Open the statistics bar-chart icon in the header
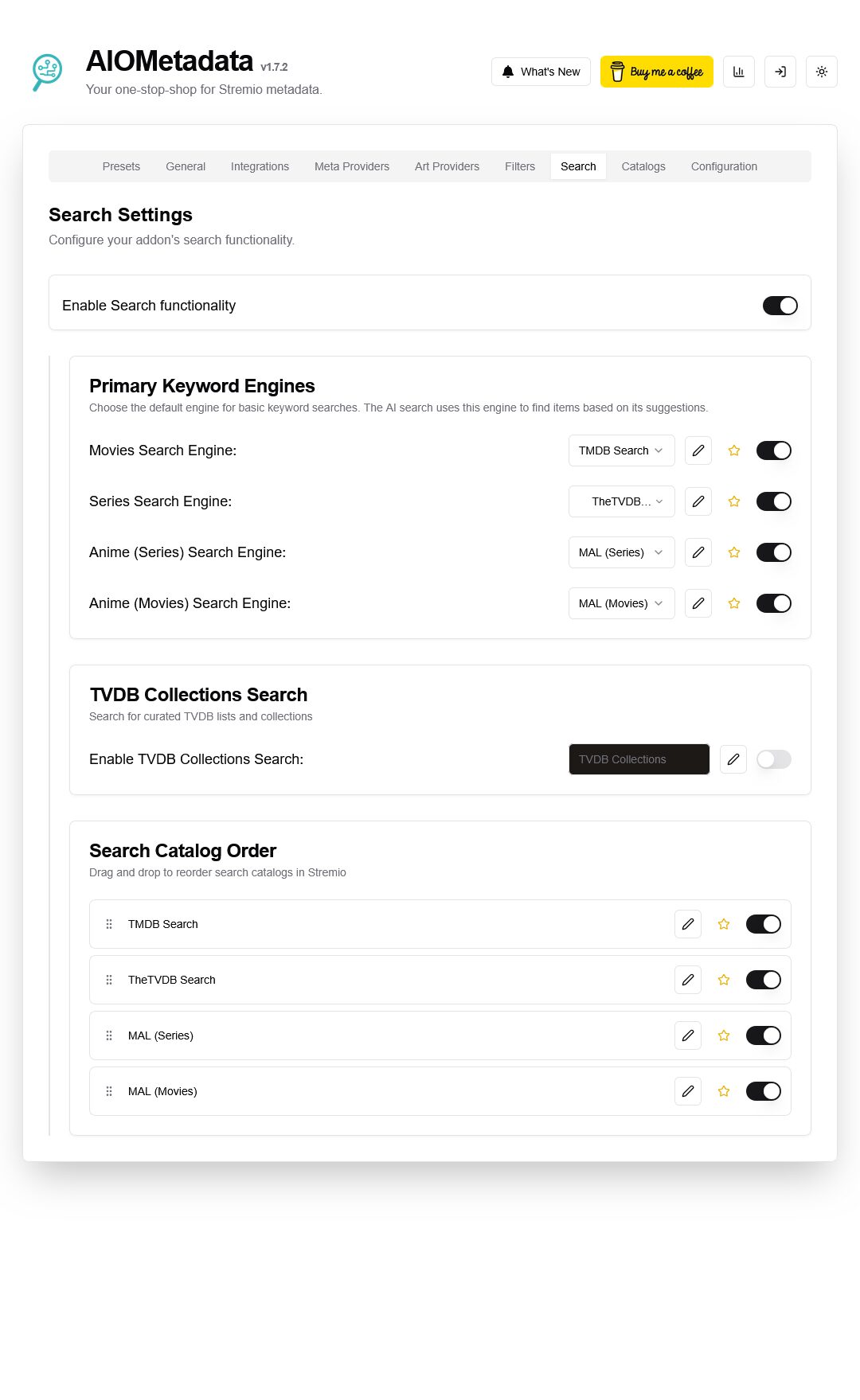This screenshot has width=860, height=1400. (738, 71)
